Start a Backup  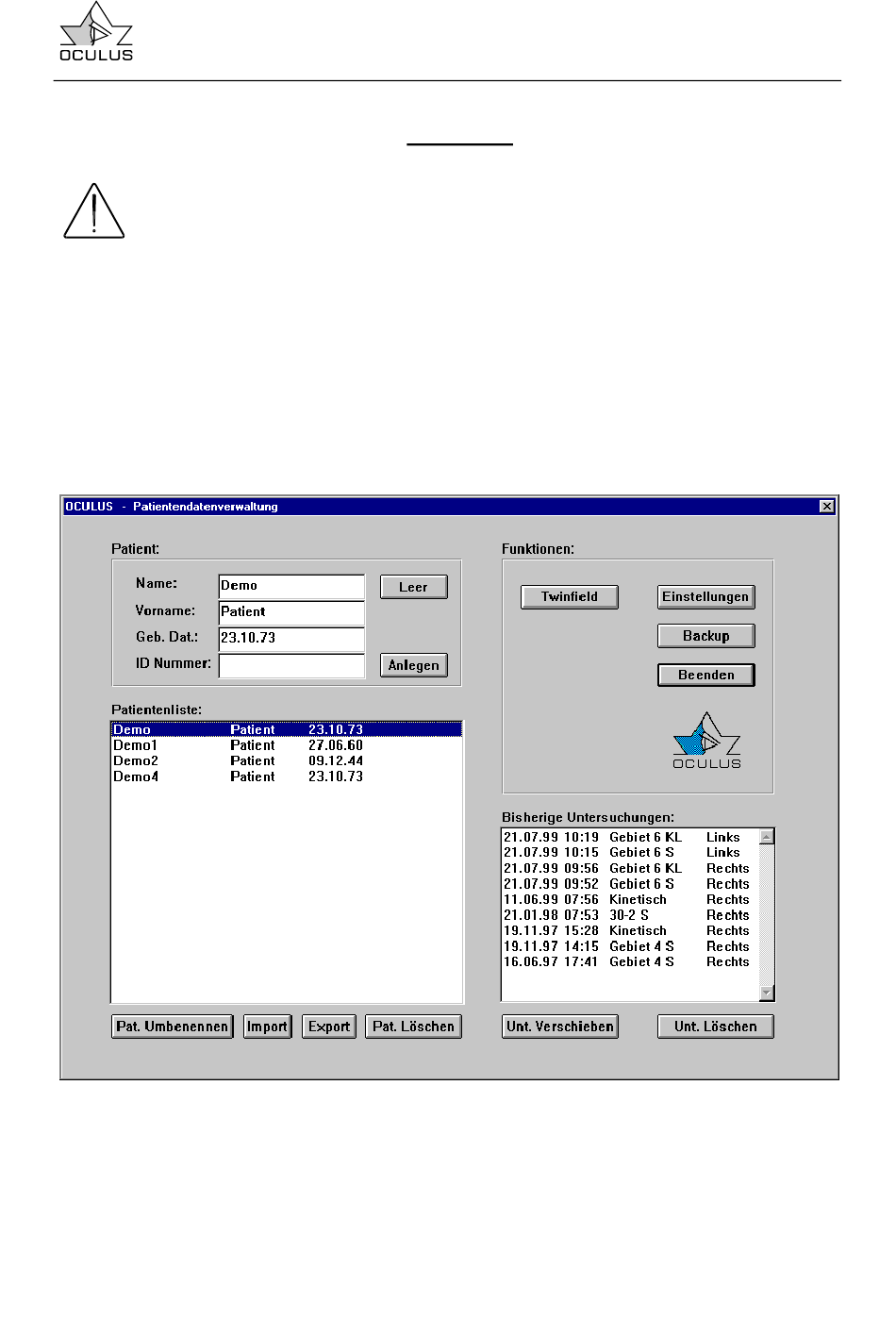(x=705, y=636)
